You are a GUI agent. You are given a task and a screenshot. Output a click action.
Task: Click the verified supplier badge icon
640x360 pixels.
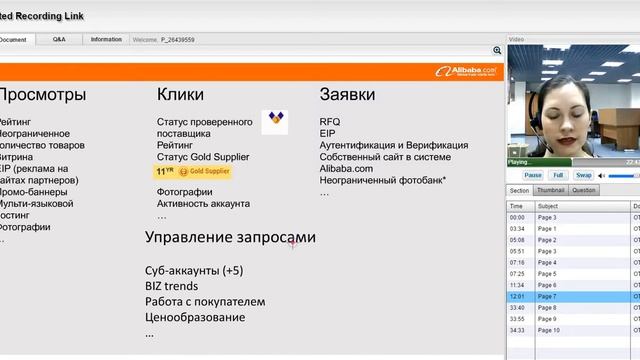pos(275,122)
